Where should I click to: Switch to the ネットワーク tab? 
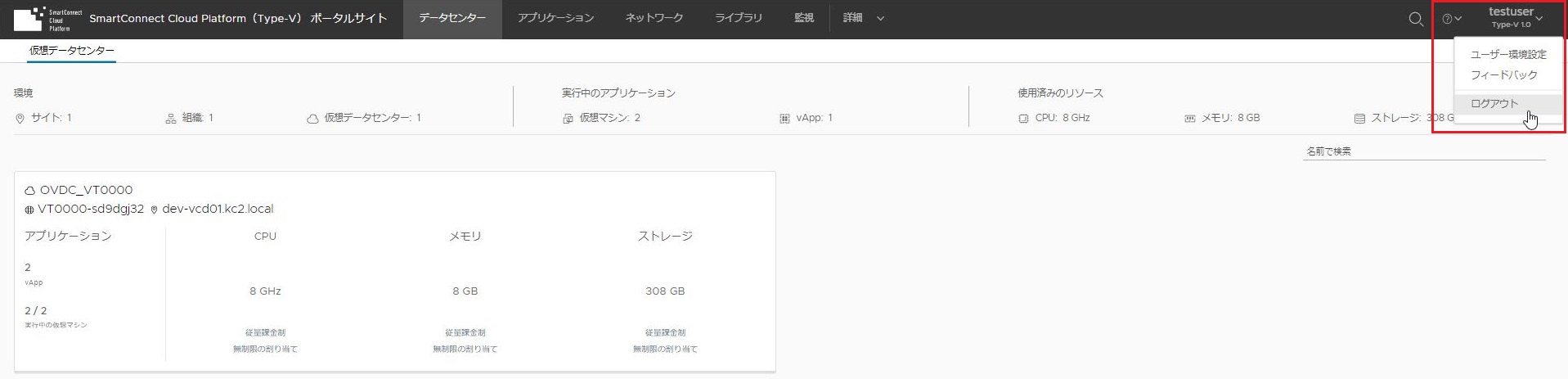coord(654,19)
